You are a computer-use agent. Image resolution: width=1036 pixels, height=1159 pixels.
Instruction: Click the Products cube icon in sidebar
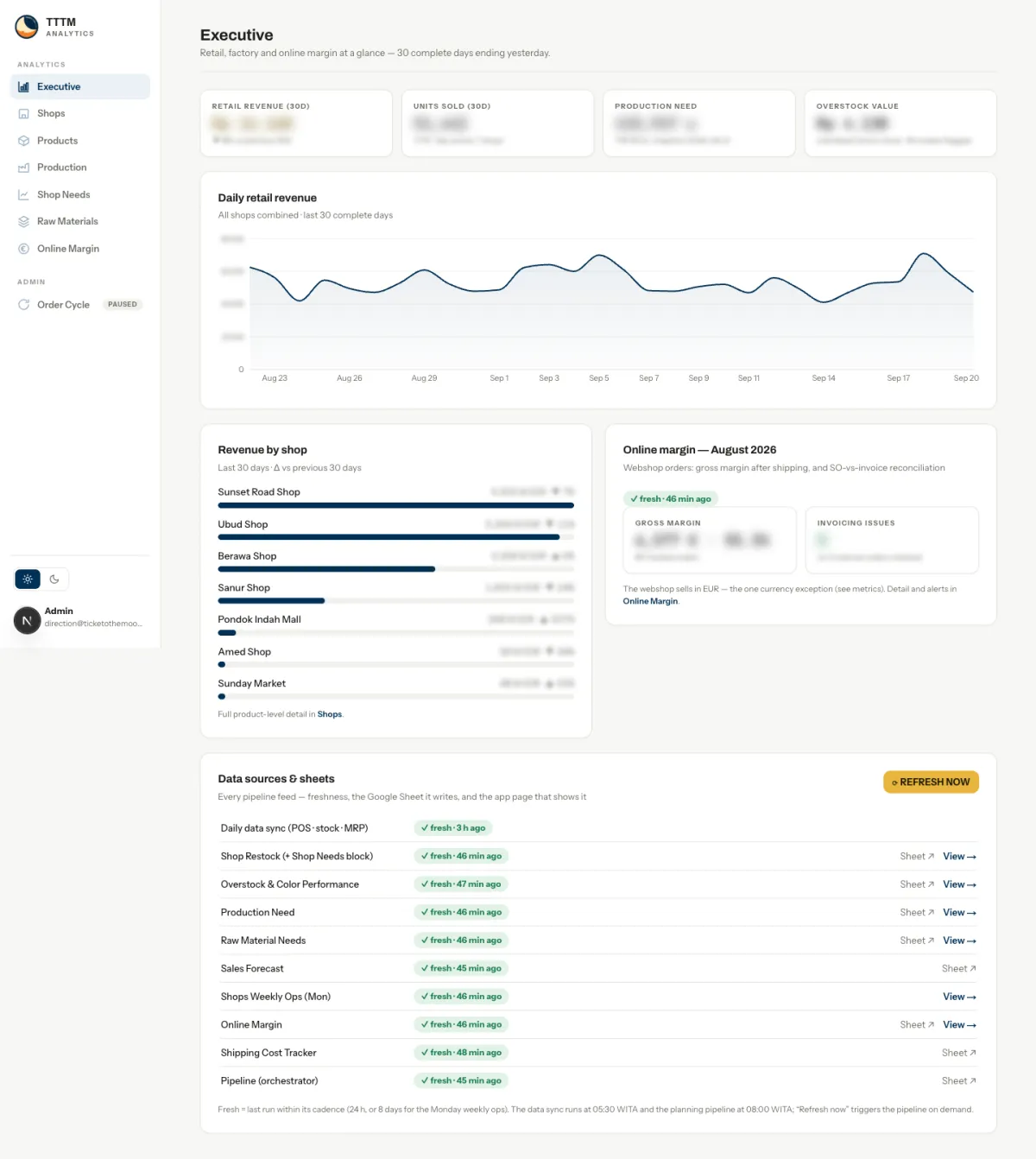[x=24, y=141]
